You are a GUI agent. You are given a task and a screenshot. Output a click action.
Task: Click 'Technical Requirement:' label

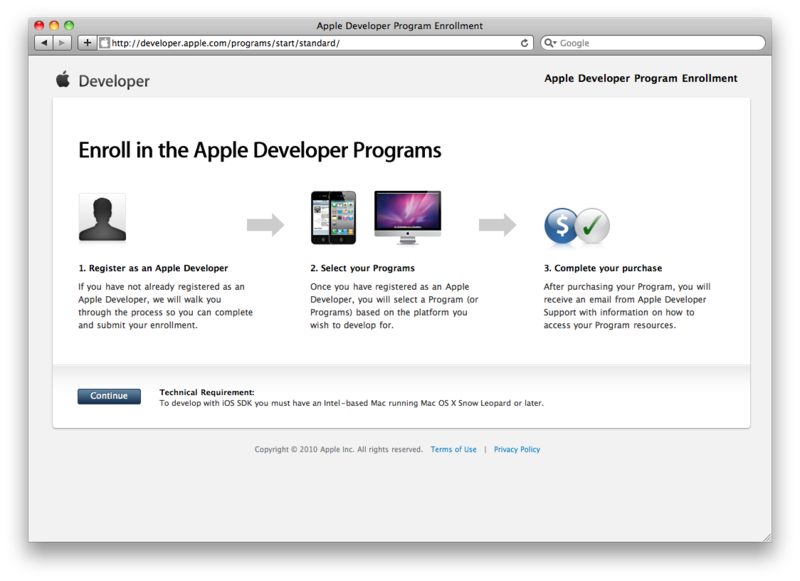tap(207, 392)
